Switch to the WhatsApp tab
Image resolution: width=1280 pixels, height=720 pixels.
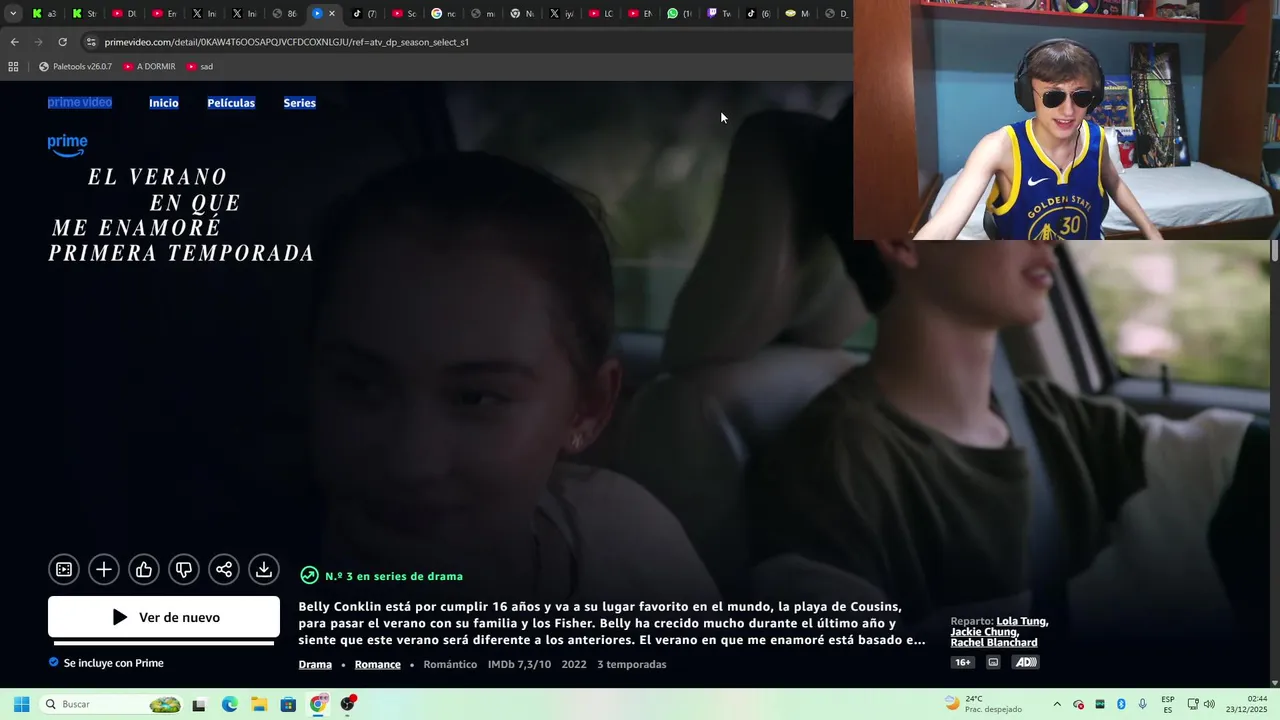679,13
